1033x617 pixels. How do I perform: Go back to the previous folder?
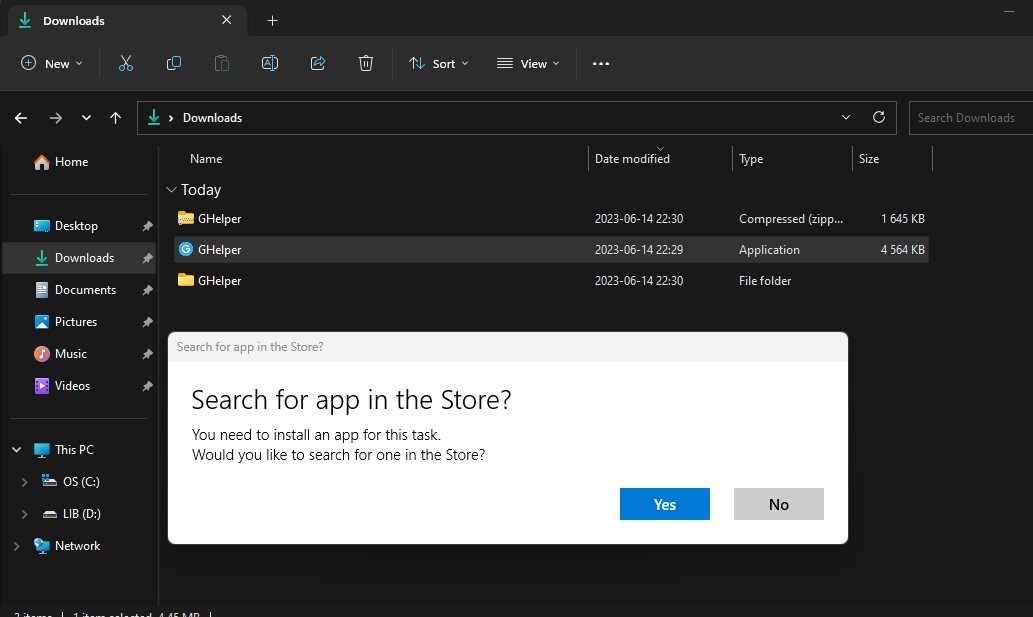20,117
